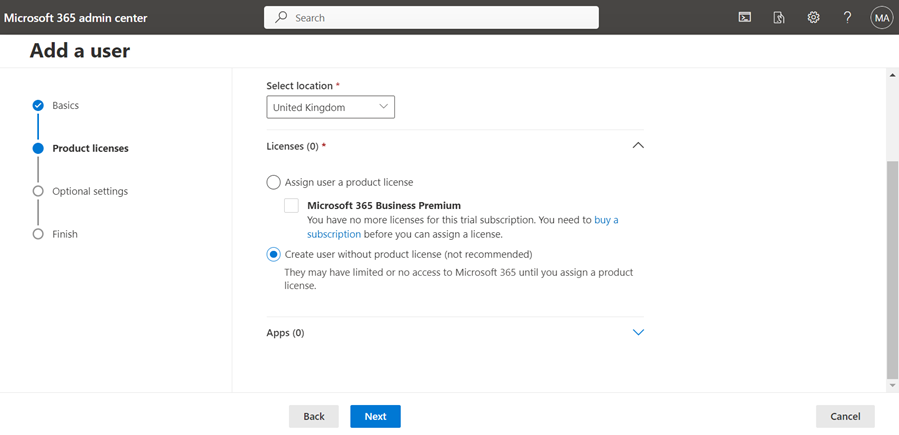
Task: Check Microsoft 365 Business Premium checkbox
Action: (x=291, y=205)
